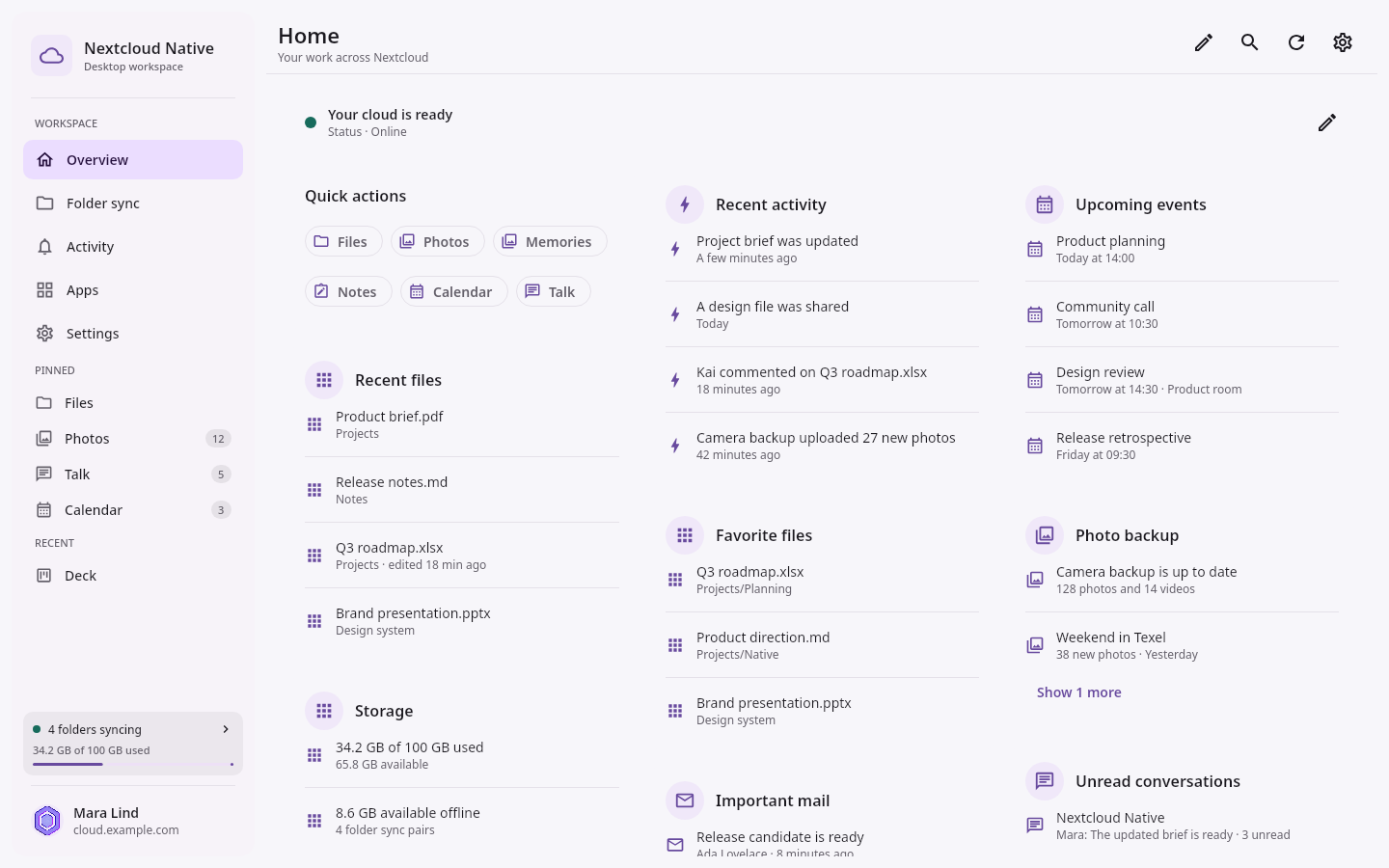Click the Photo backup header icon

click(x=1045, y=535)
